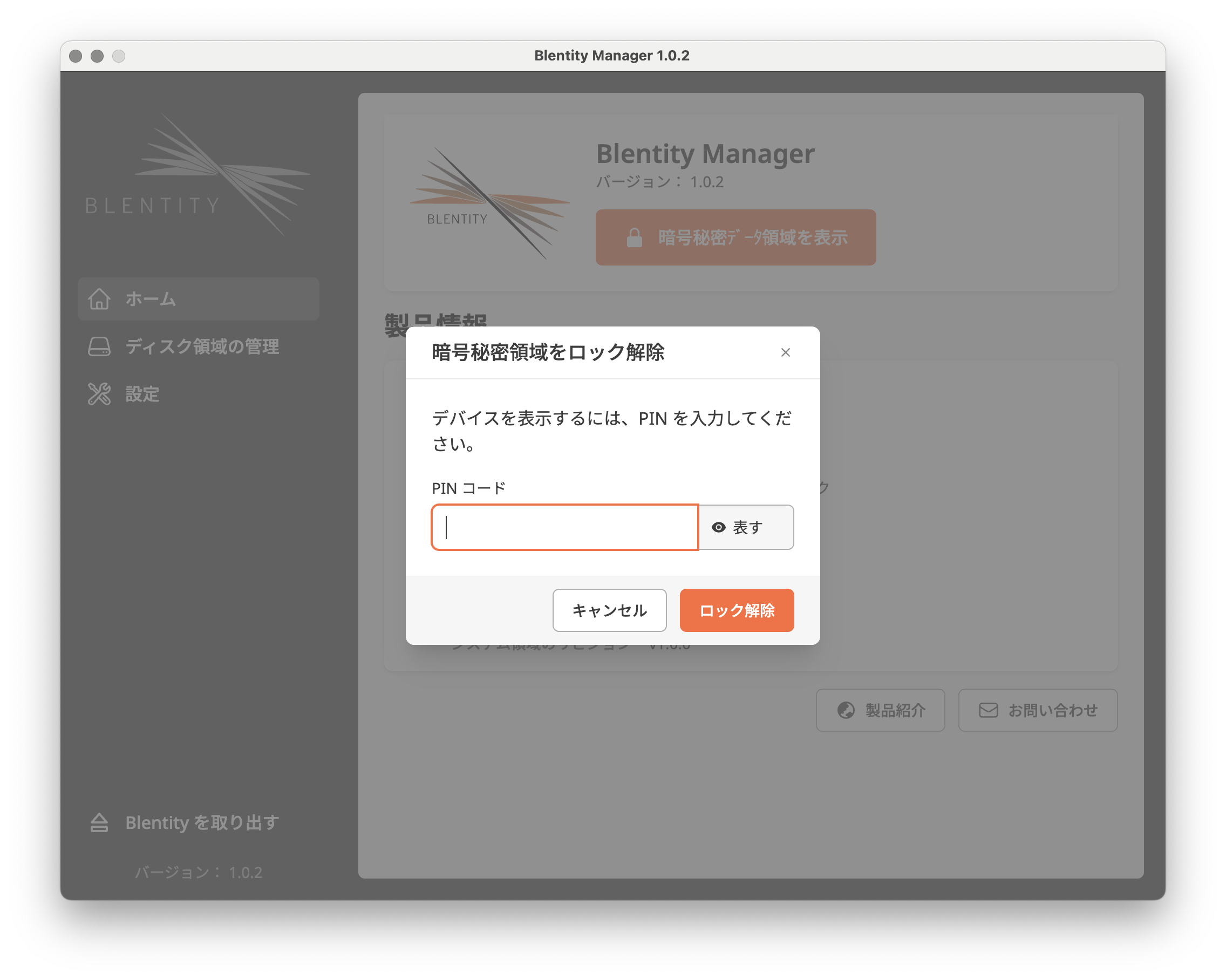Click the yellow minimize window button

97,56
